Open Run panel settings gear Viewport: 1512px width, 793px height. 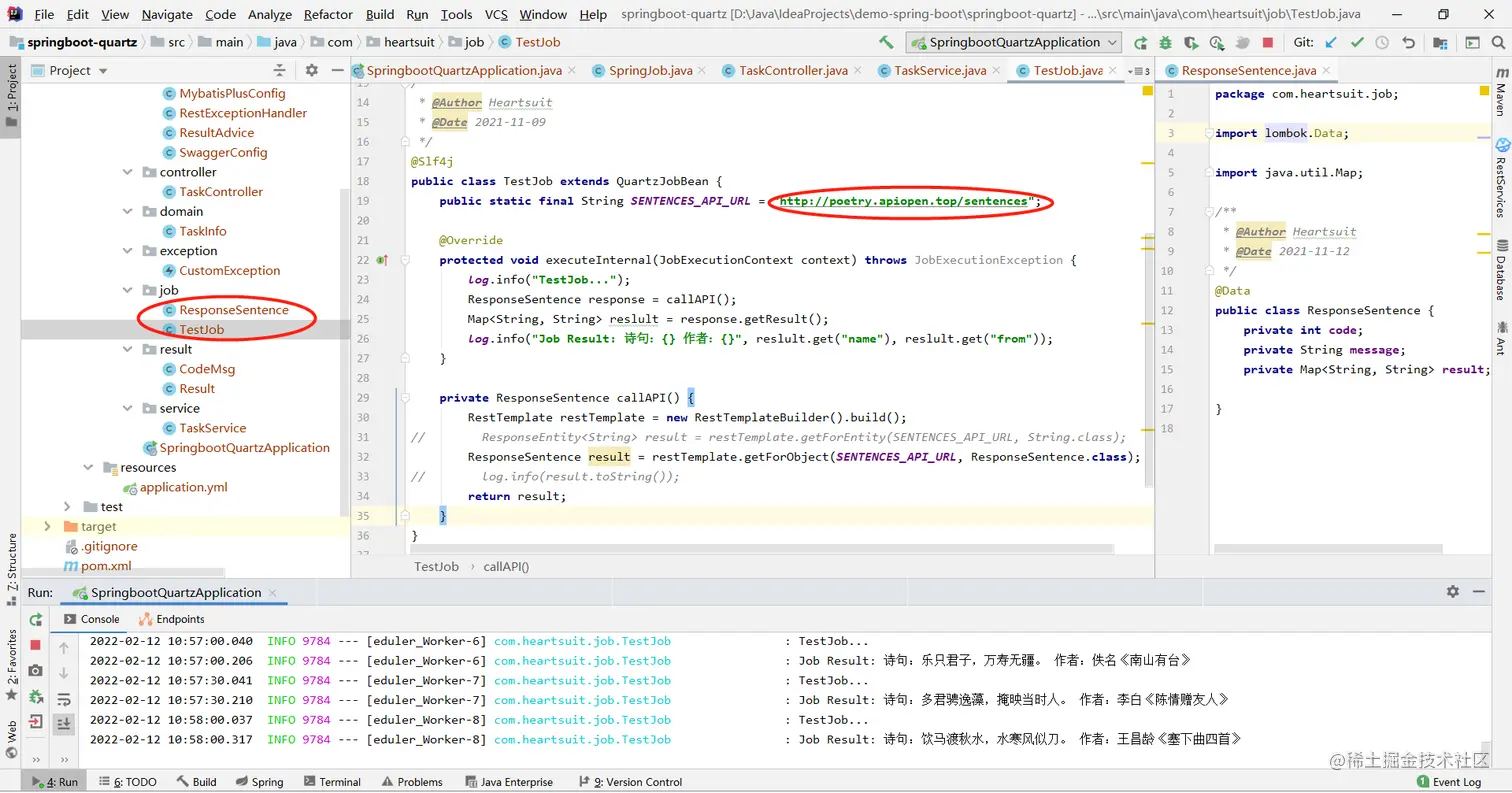click(x=1453, y=592)
